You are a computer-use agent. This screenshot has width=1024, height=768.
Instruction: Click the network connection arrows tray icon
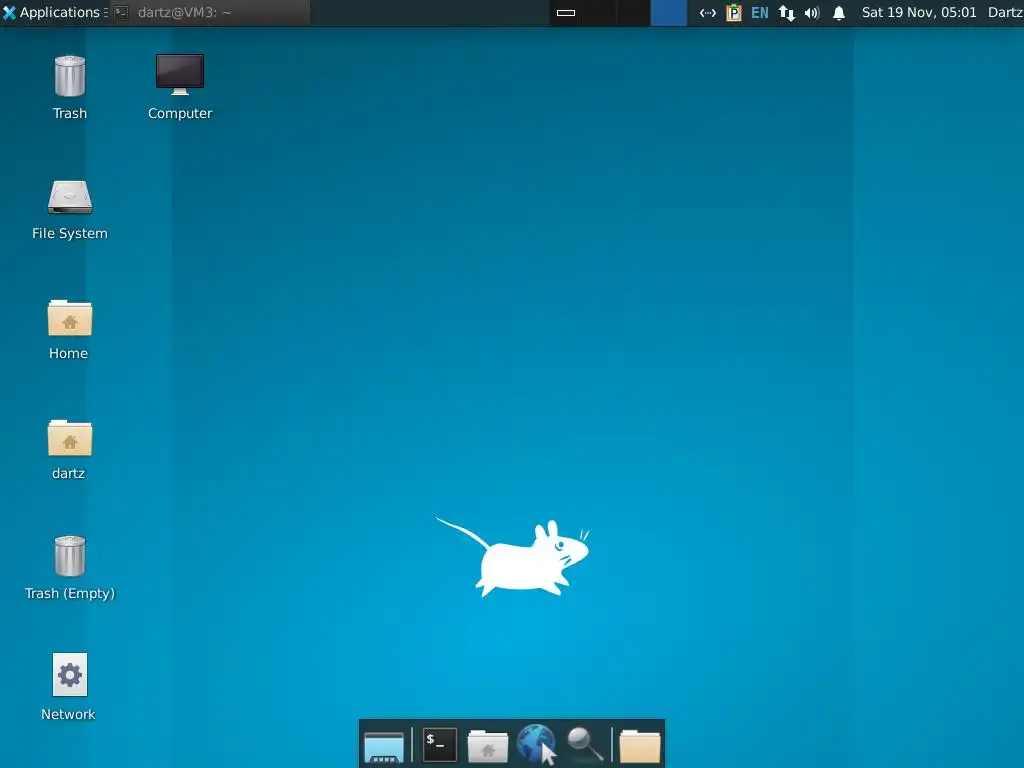[708, 12]
